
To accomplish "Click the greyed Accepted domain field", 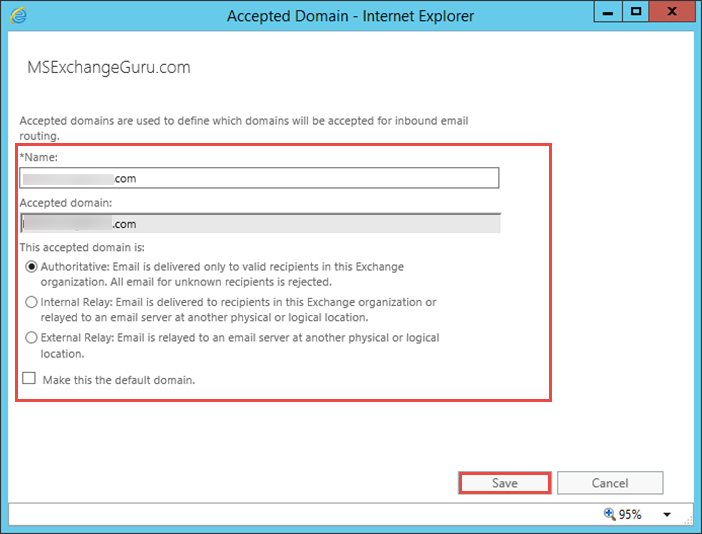I will [258, 224].
